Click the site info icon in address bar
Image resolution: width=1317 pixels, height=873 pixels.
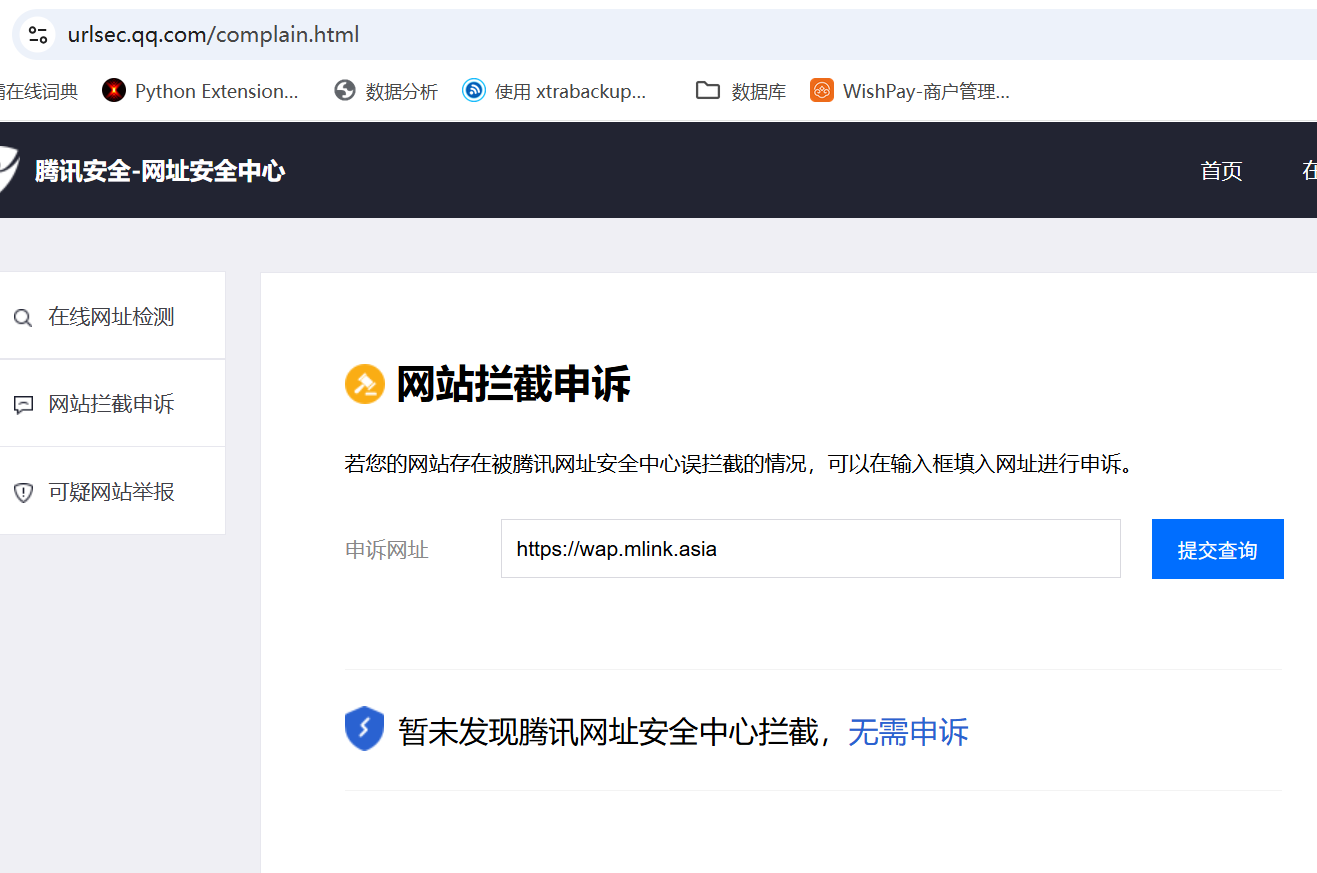(x=38, y=35)
